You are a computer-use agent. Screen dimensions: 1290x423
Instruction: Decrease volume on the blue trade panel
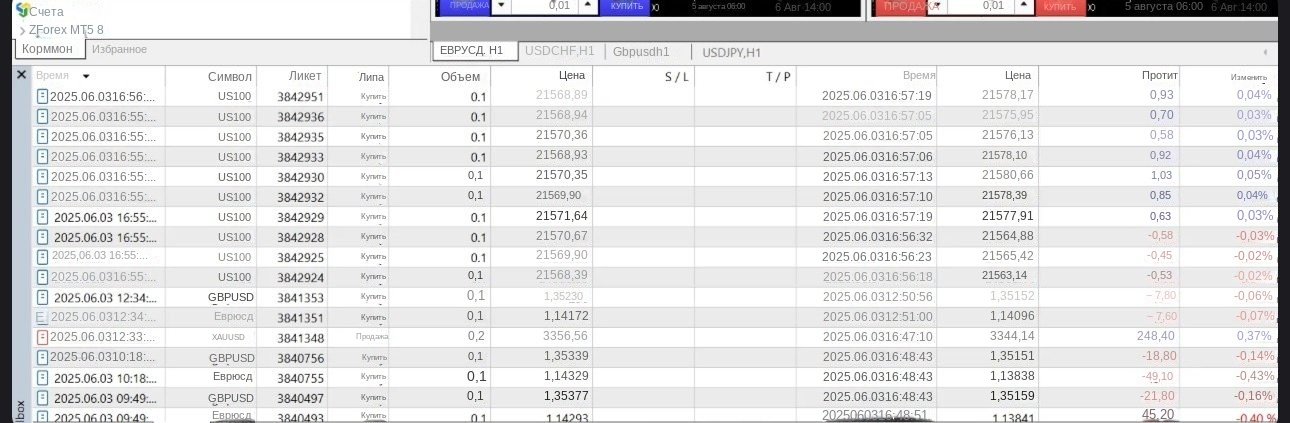pos(501,5)
